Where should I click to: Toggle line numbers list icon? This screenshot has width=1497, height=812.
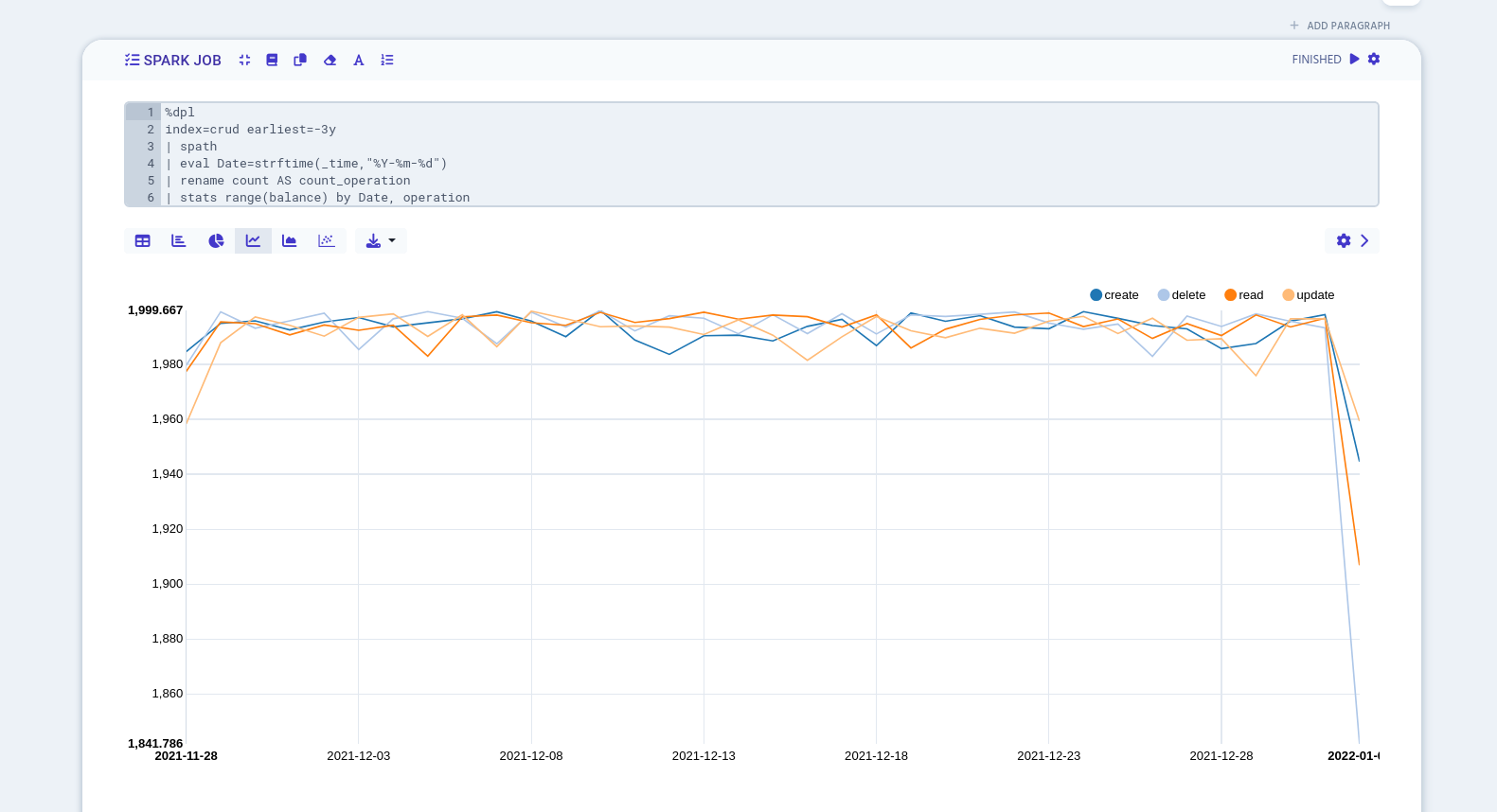[x=387, y=60]
